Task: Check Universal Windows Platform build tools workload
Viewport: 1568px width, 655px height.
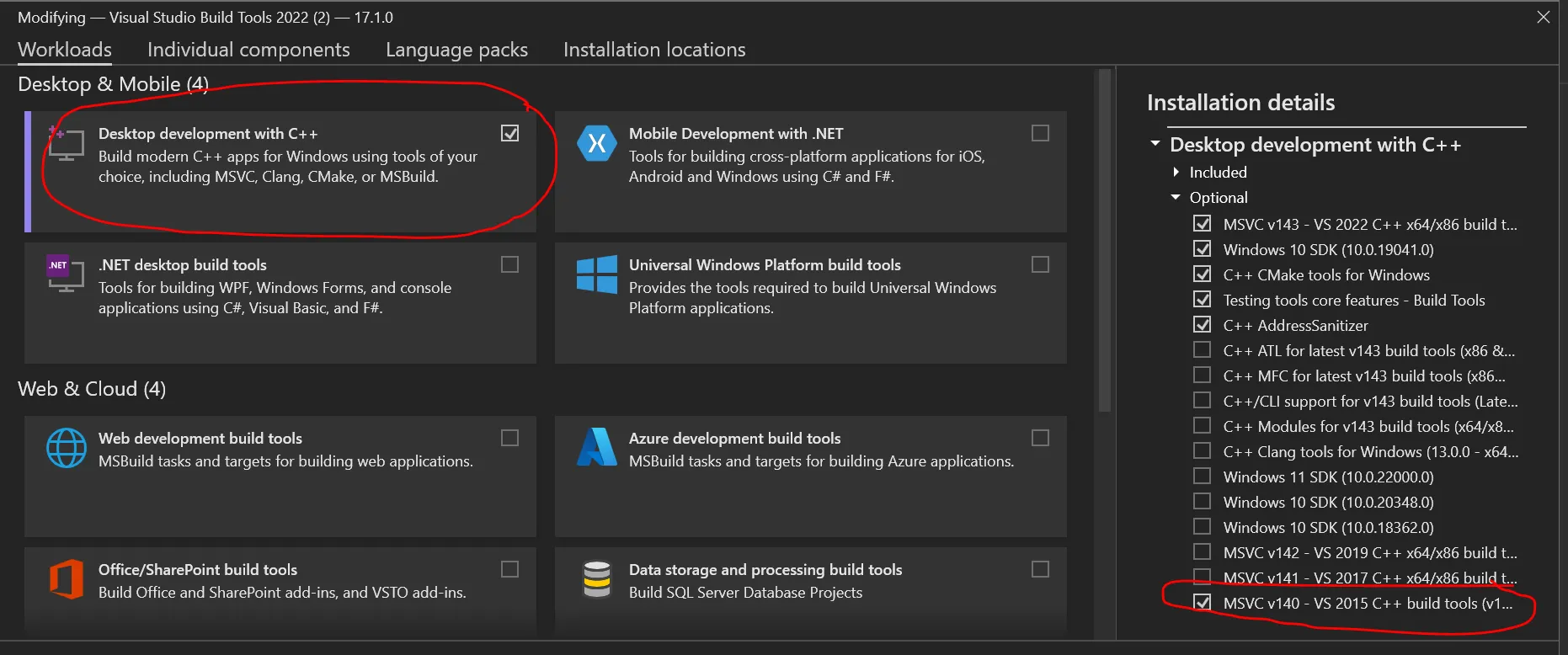Action: point(1040,264)
